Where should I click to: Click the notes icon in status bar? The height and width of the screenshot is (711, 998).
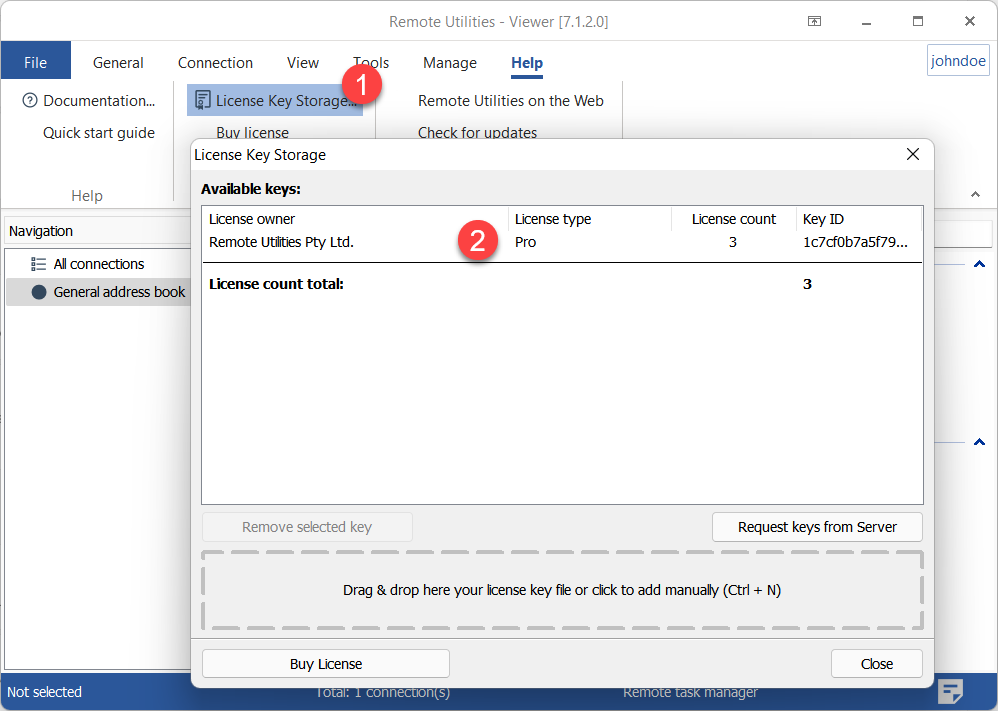[950, 691]
